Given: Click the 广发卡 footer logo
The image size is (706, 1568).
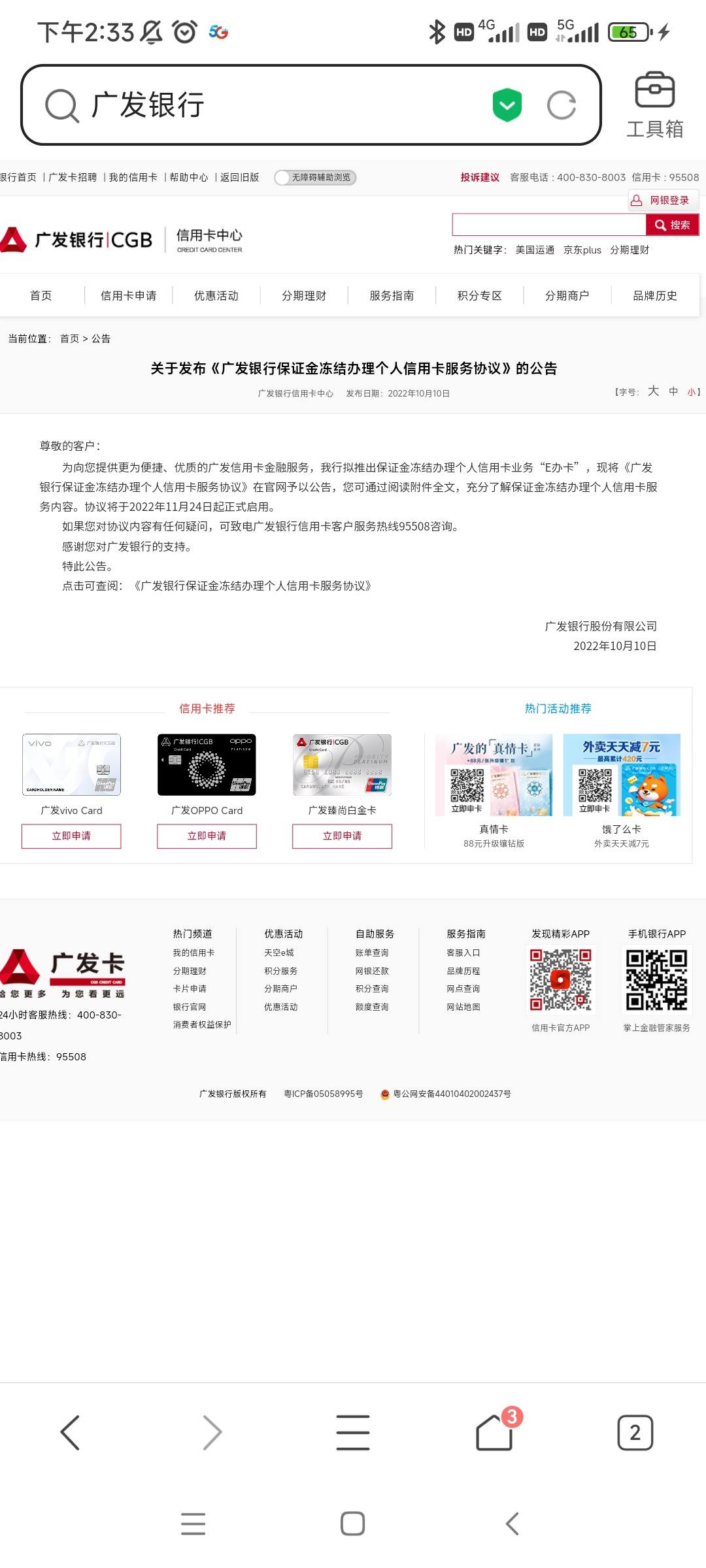Looking at the screenshot, I should (63, 973).
